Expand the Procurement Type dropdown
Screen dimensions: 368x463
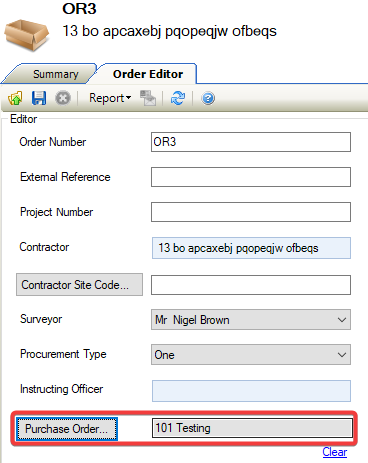251,355
